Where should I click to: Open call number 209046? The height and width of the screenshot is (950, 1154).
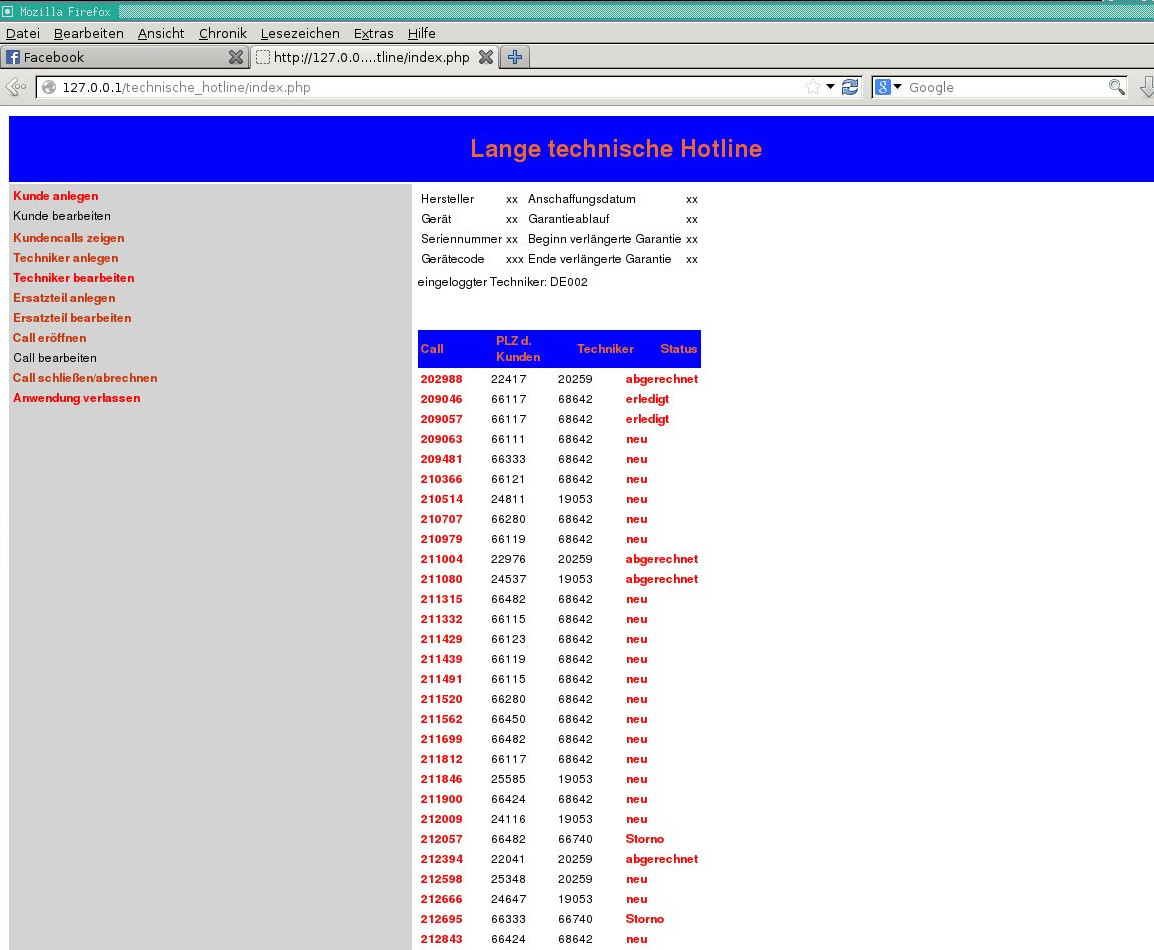[441, 399]
